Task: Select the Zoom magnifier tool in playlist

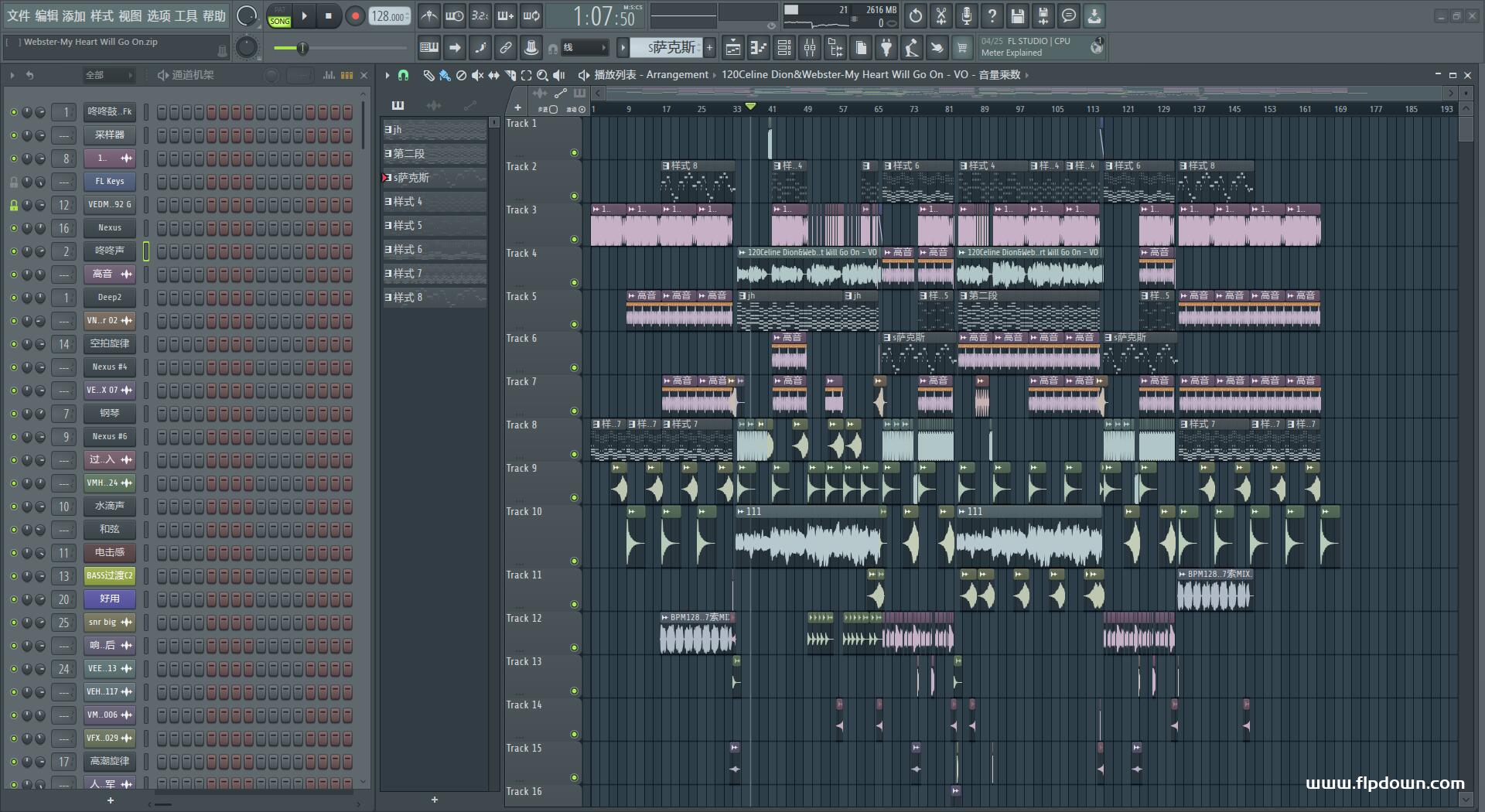Action: (542, 75)
